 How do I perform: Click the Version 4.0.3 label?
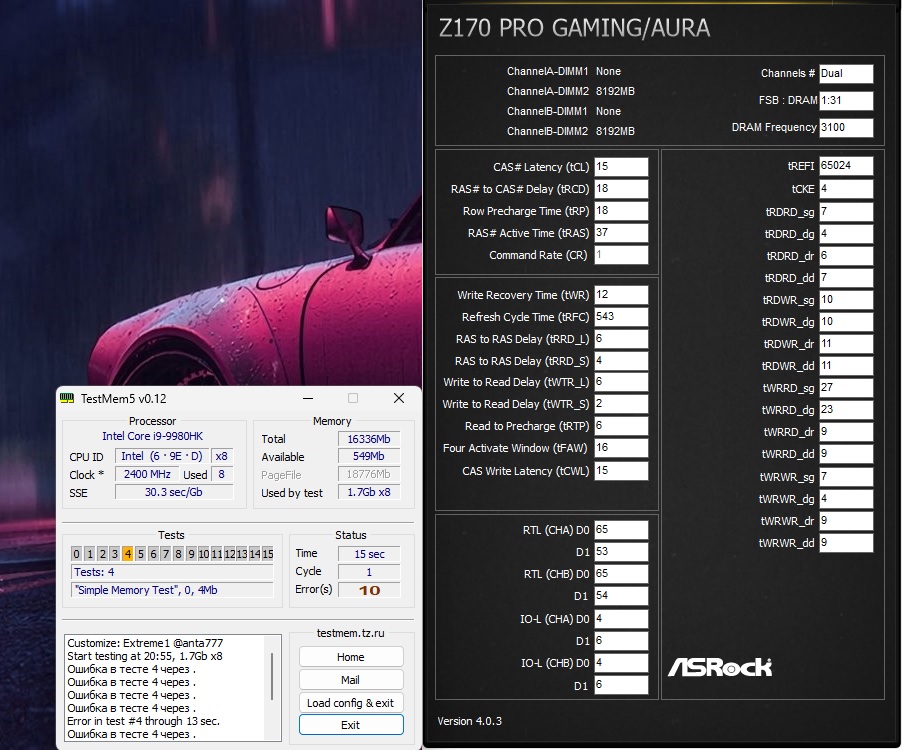point(469,721)
